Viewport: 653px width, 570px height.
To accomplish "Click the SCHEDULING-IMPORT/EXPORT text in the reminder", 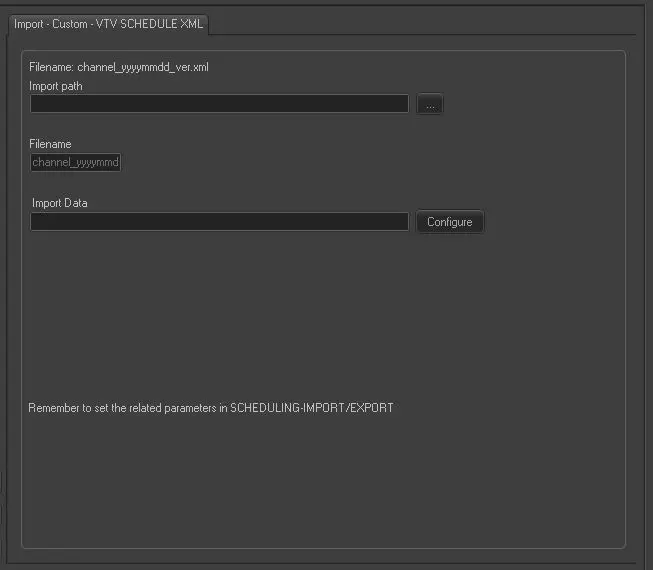I will pos(311,408).
